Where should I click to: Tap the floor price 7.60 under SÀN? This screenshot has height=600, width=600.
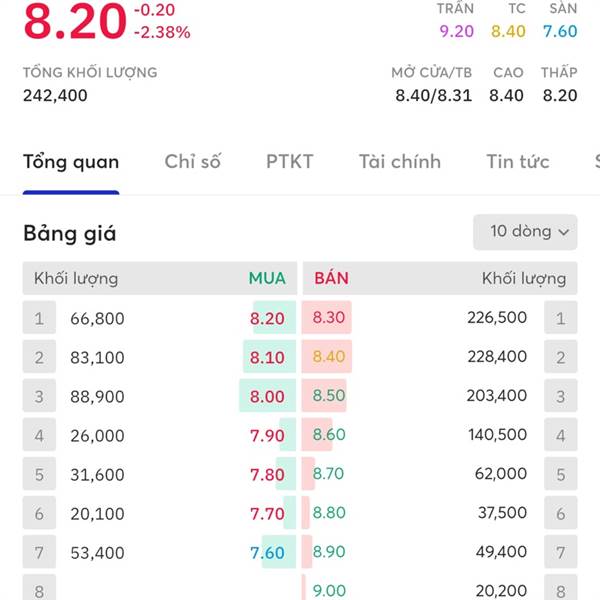coord(560,31)
